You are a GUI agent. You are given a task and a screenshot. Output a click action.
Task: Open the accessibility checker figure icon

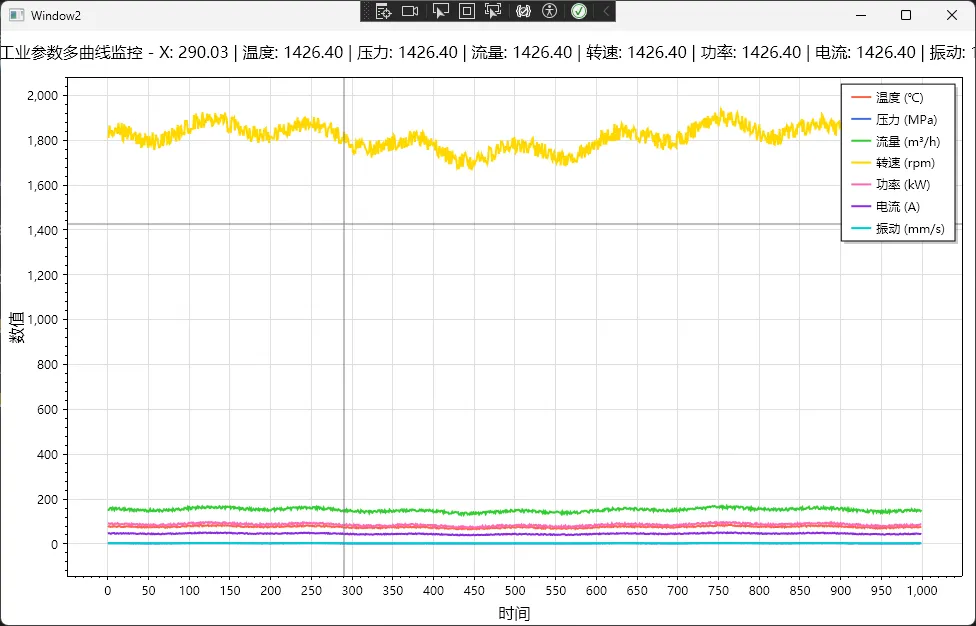(549, 11)
